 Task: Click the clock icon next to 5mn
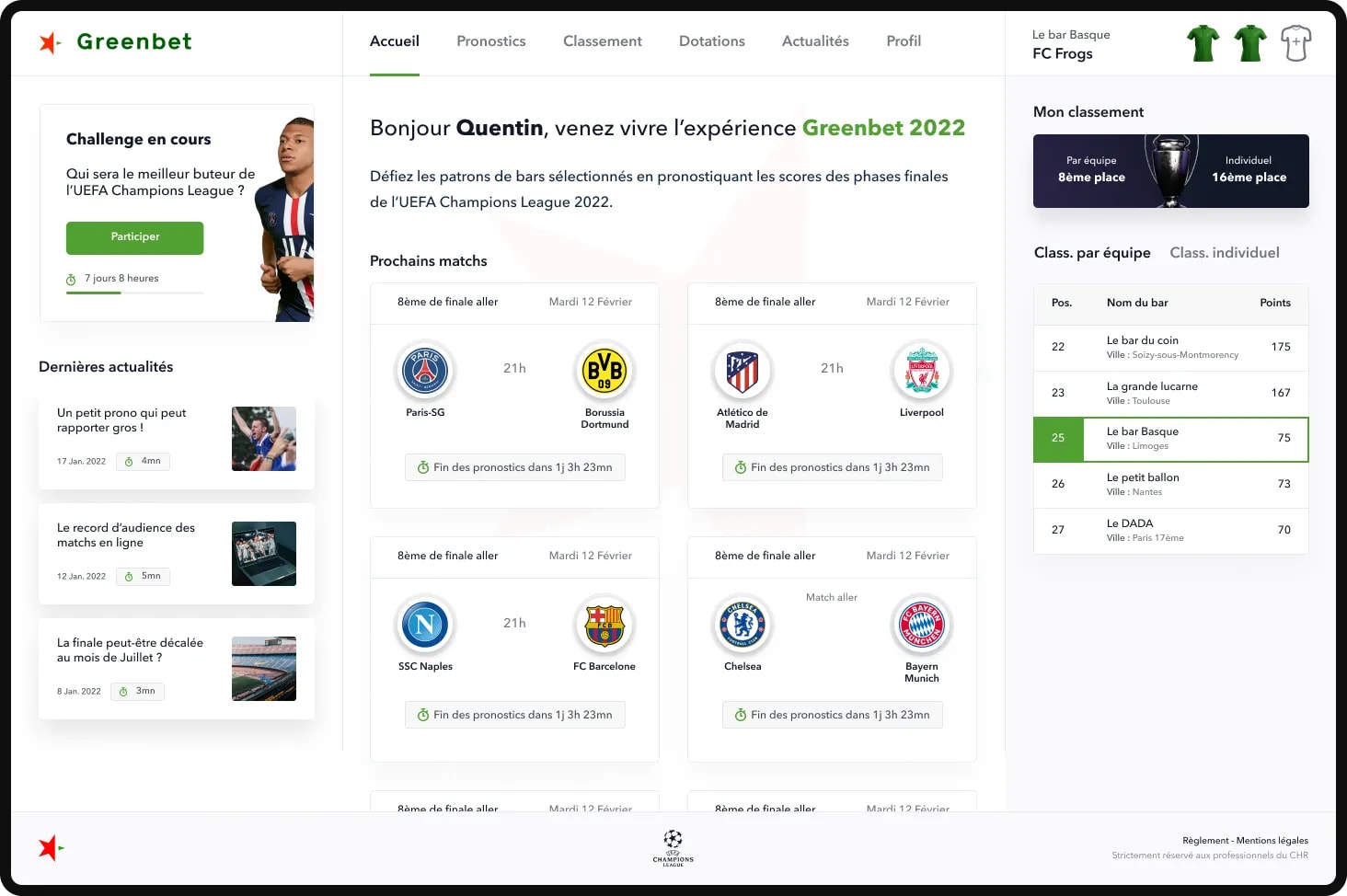[129, 576]
